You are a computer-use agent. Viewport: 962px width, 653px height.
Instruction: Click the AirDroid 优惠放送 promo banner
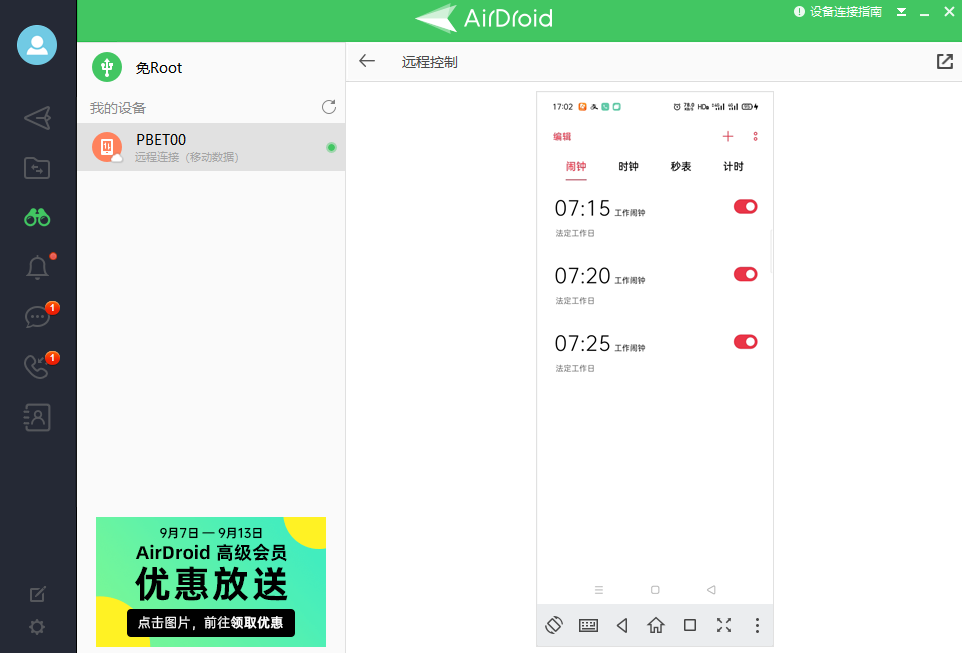click(211, 582)
